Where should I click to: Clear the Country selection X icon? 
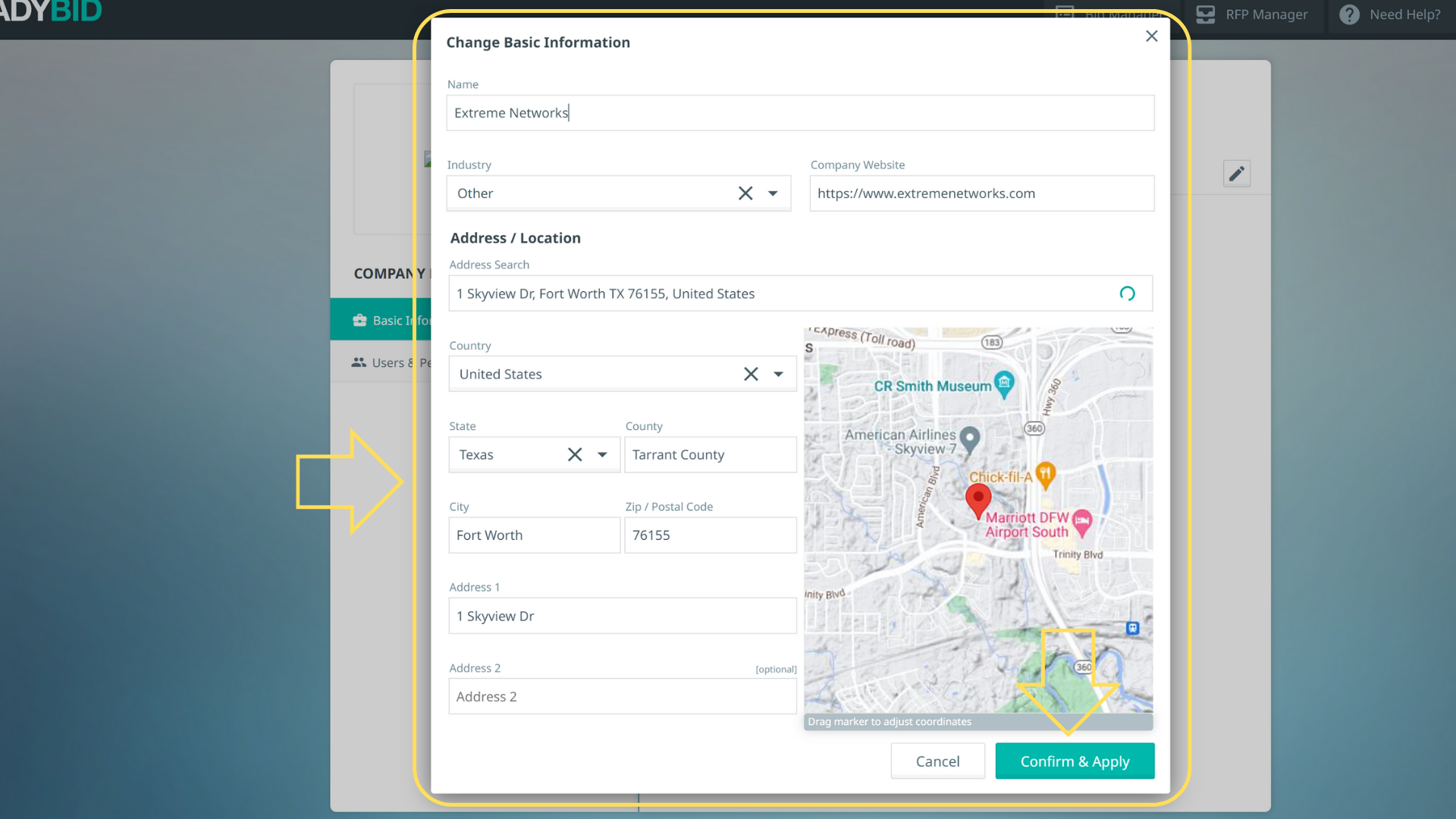tap(751, 374)
